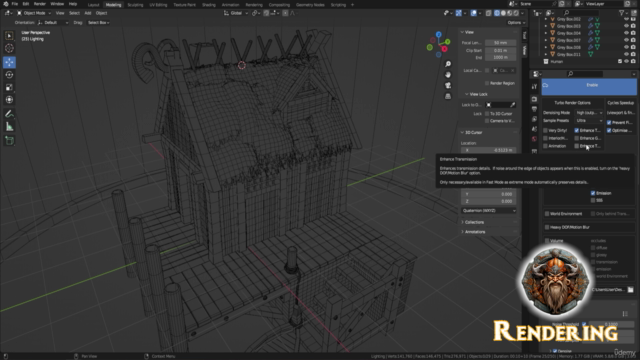
Task: Hide Grey Box.008 with its eye icon
Action: click(626, 47)
